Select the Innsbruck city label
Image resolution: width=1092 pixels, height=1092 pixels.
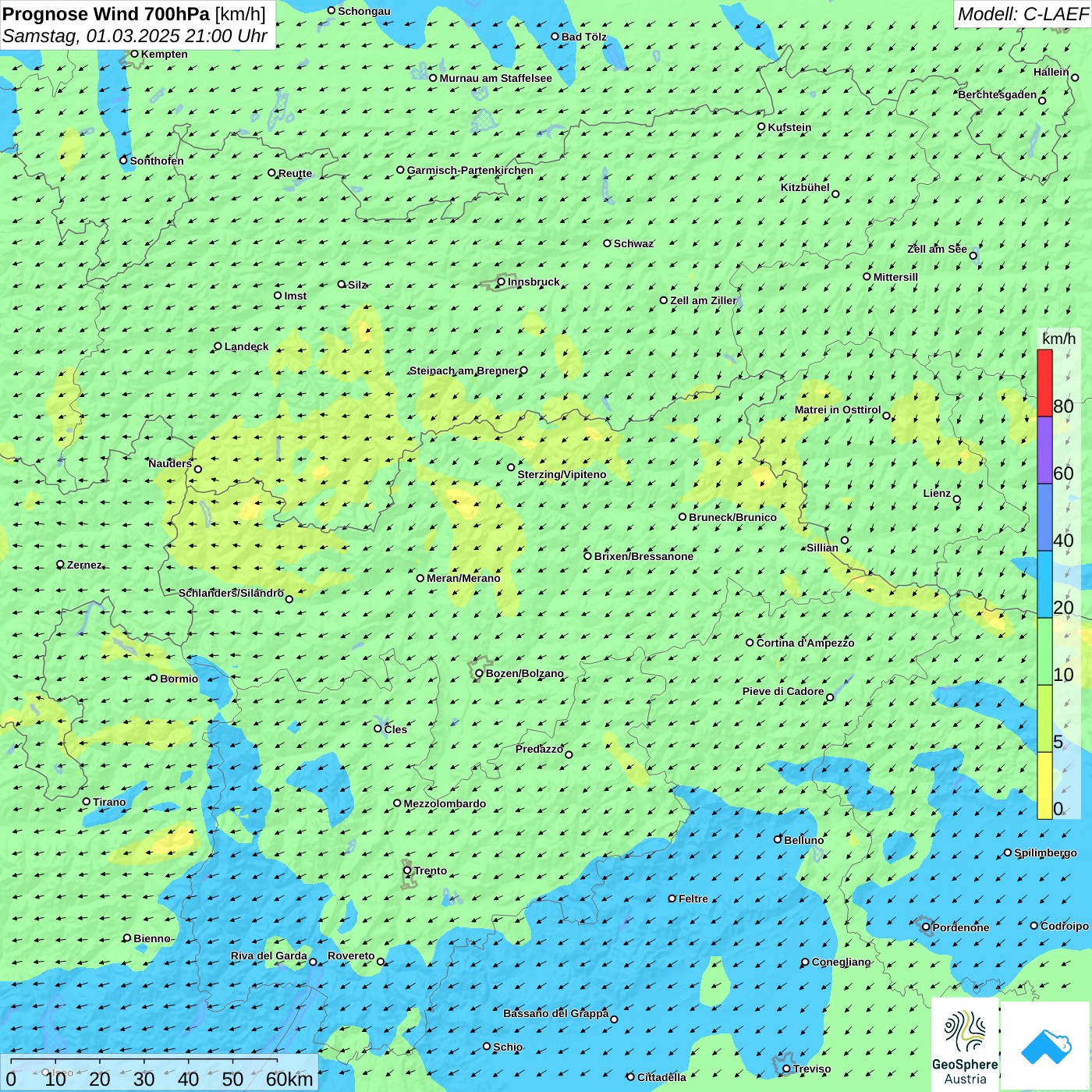tap(534, 282)
